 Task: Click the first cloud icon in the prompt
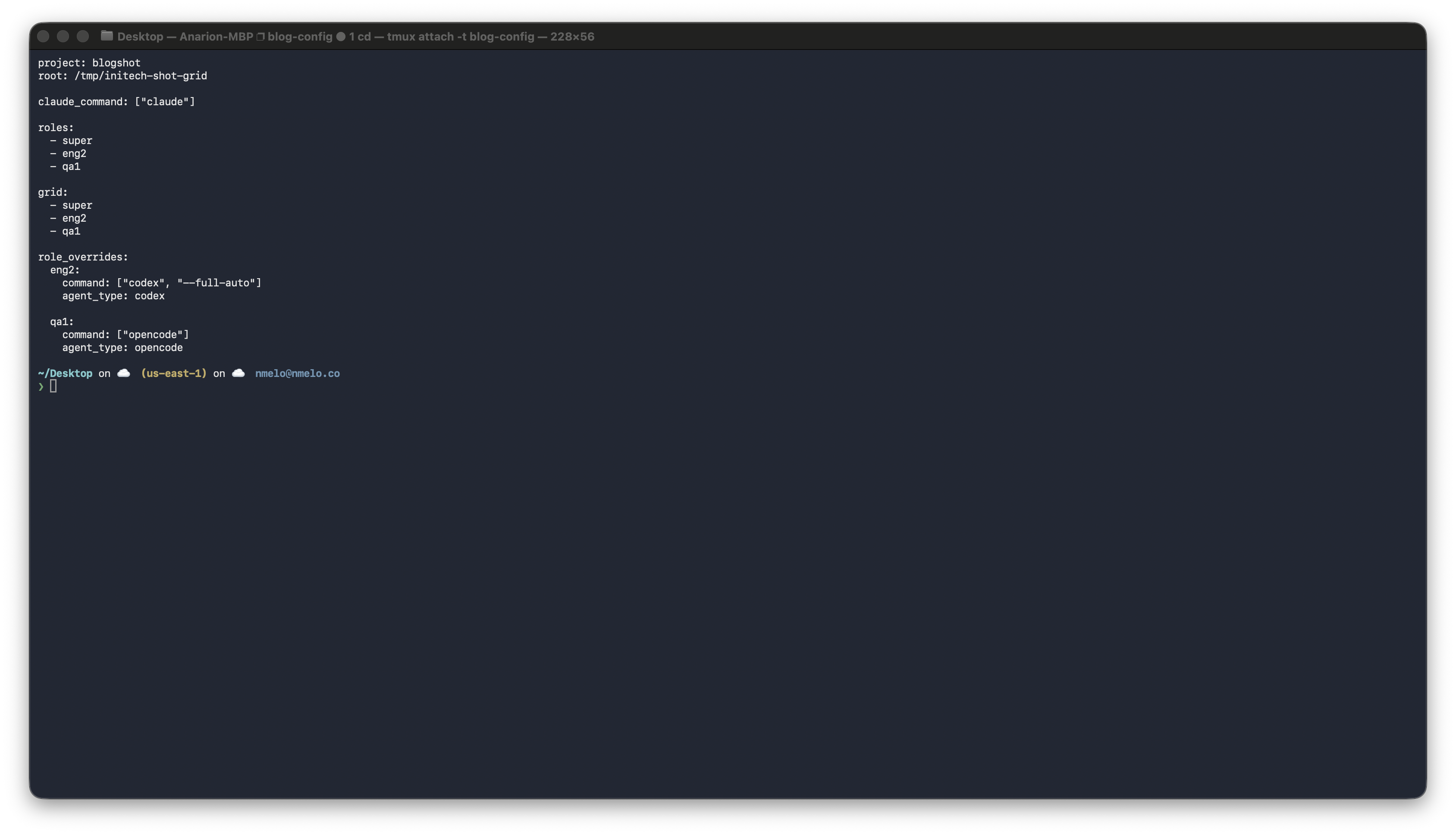click(124, 373)
